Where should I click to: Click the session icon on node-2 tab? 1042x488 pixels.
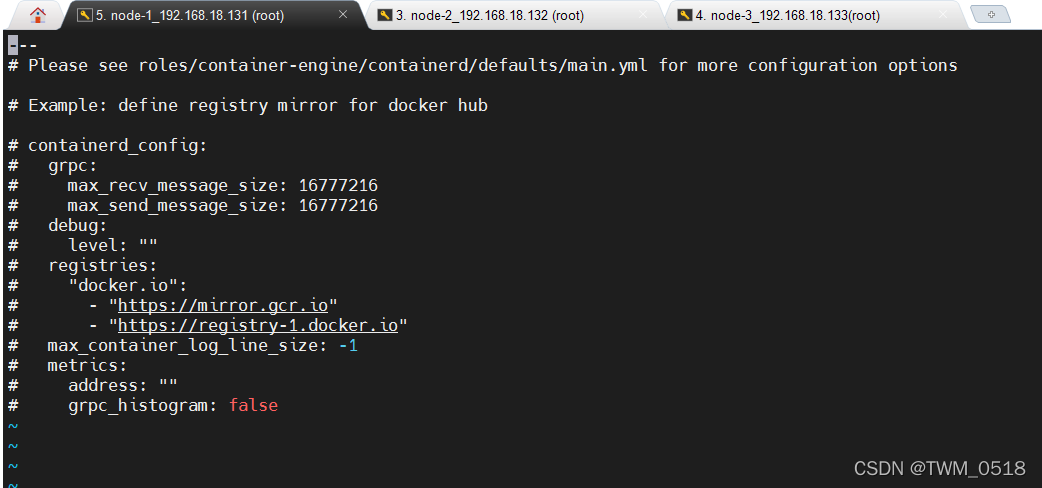click(384, 15)
